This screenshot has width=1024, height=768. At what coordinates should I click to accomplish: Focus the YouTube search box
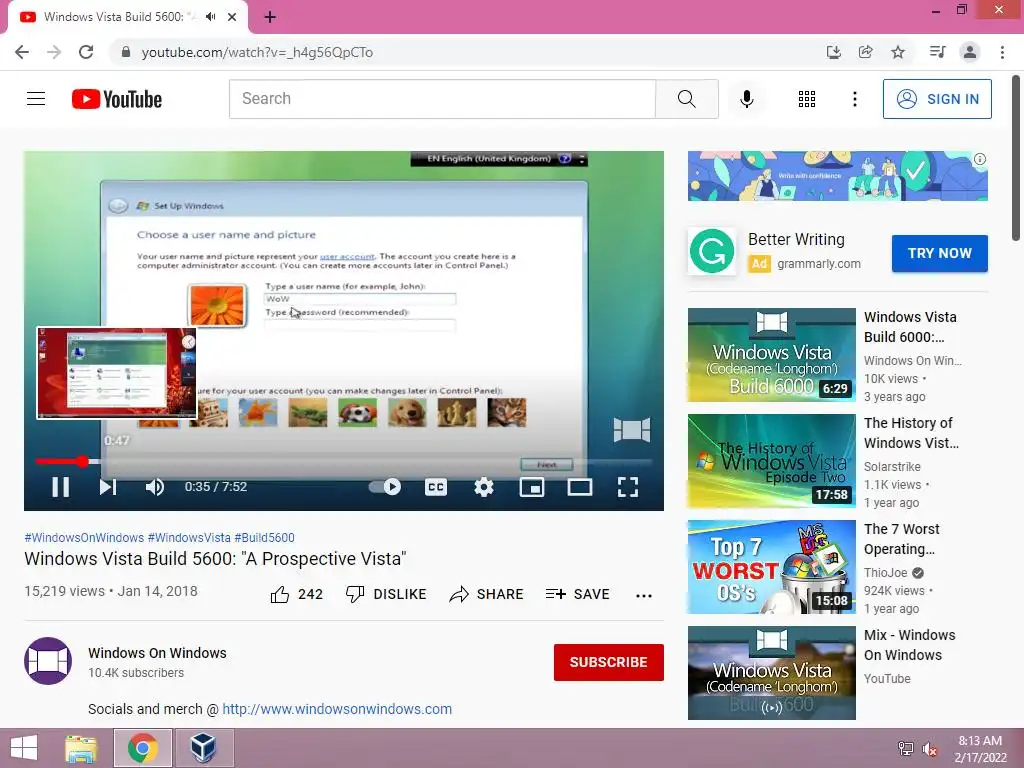pos(442,99)
